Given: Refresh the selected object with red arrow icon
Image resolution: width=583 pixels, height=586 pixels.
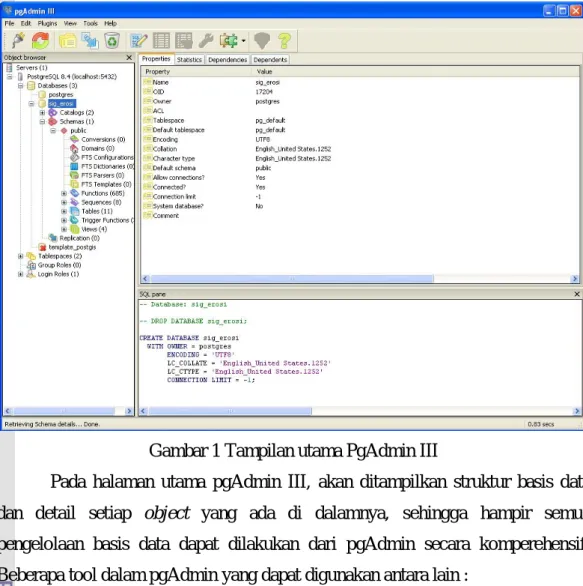Looking at the screenshot, I should pyautogui.click(x=40, y=40).
